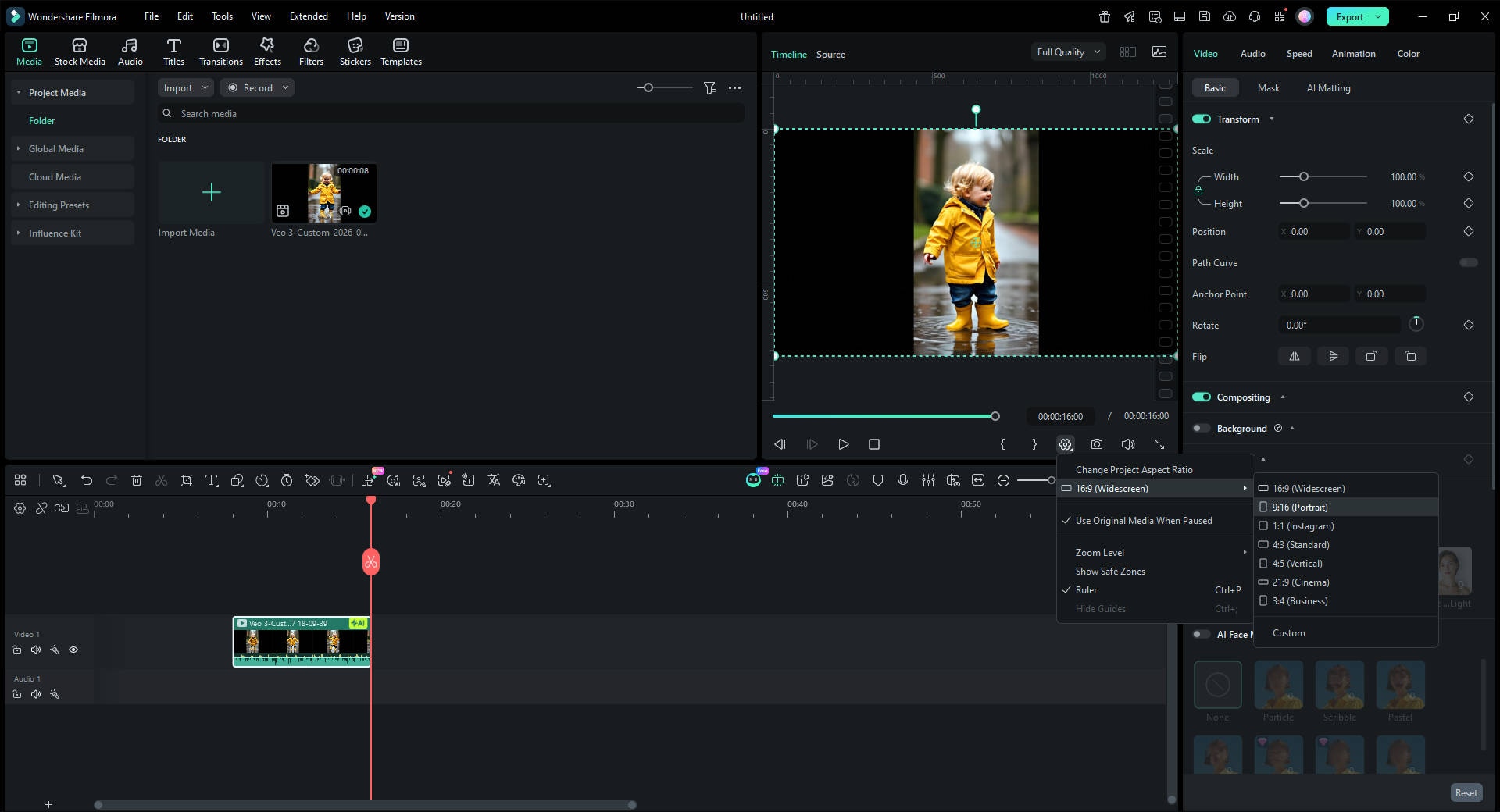
Task: Click the undo arrow in timeline toolbar
Action: point(87,480)
